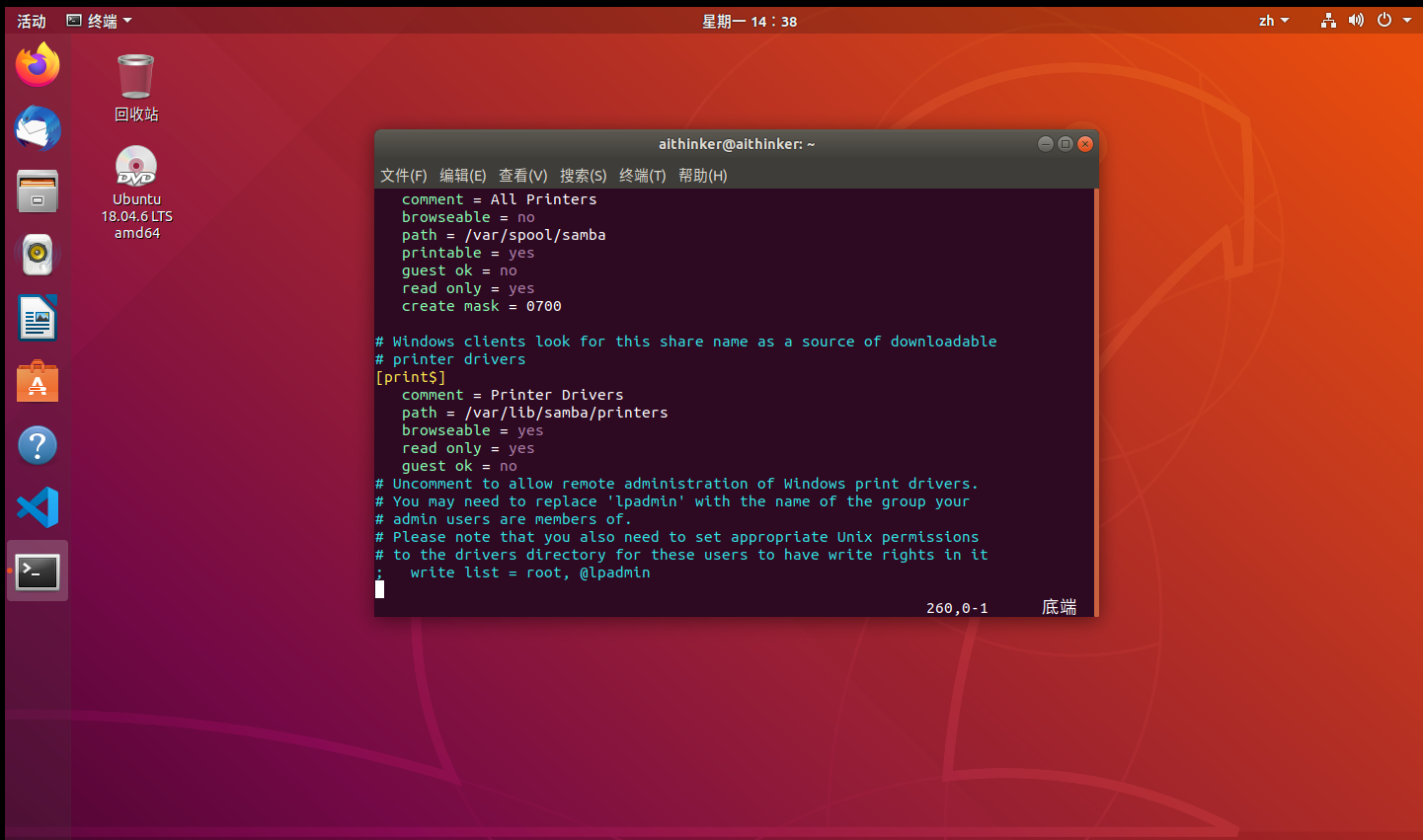Open the network status tray icon
This screenshot has width=1423, height=840.
point(1328,21)
